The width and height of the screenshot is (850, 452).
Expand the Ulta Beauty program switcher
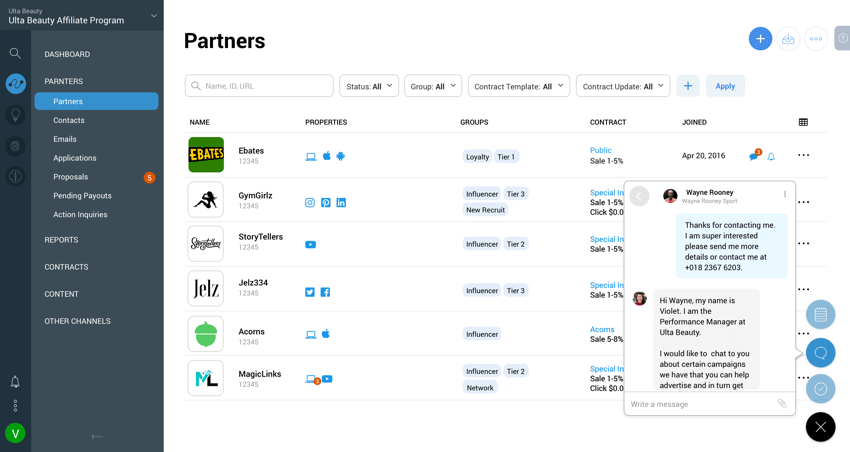pyautogui.click(x=154, y=16)
